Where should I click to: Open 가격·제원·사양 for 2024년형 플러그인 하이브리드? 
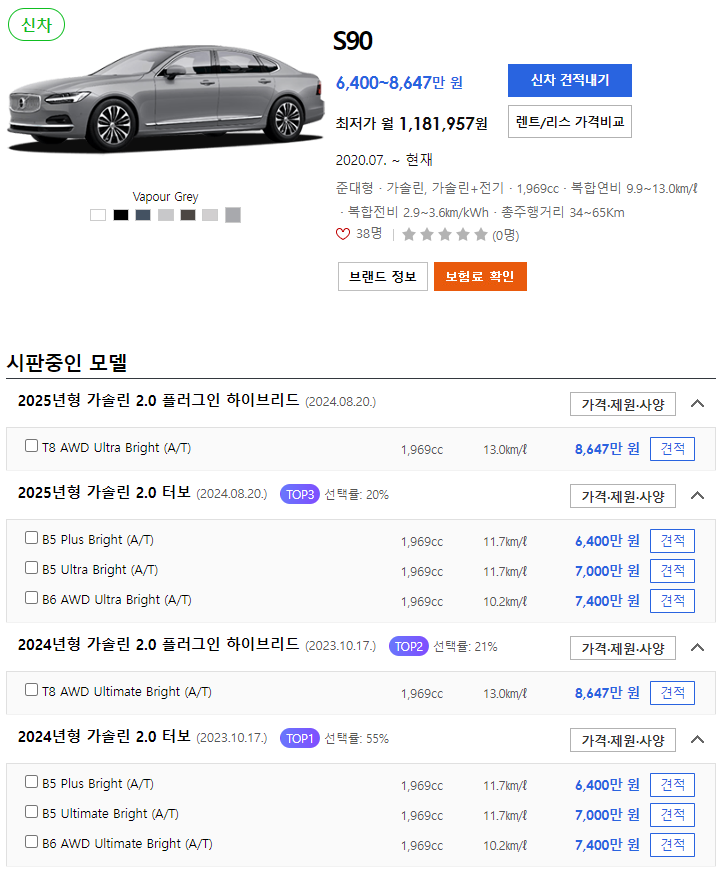(623, 648)
